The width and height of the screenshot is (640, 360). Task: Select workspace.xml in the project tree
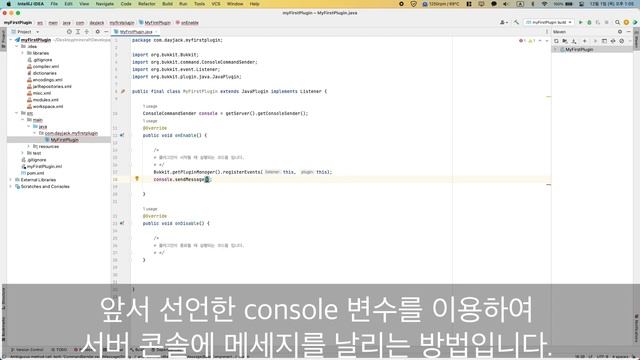[x=48, y=107]
